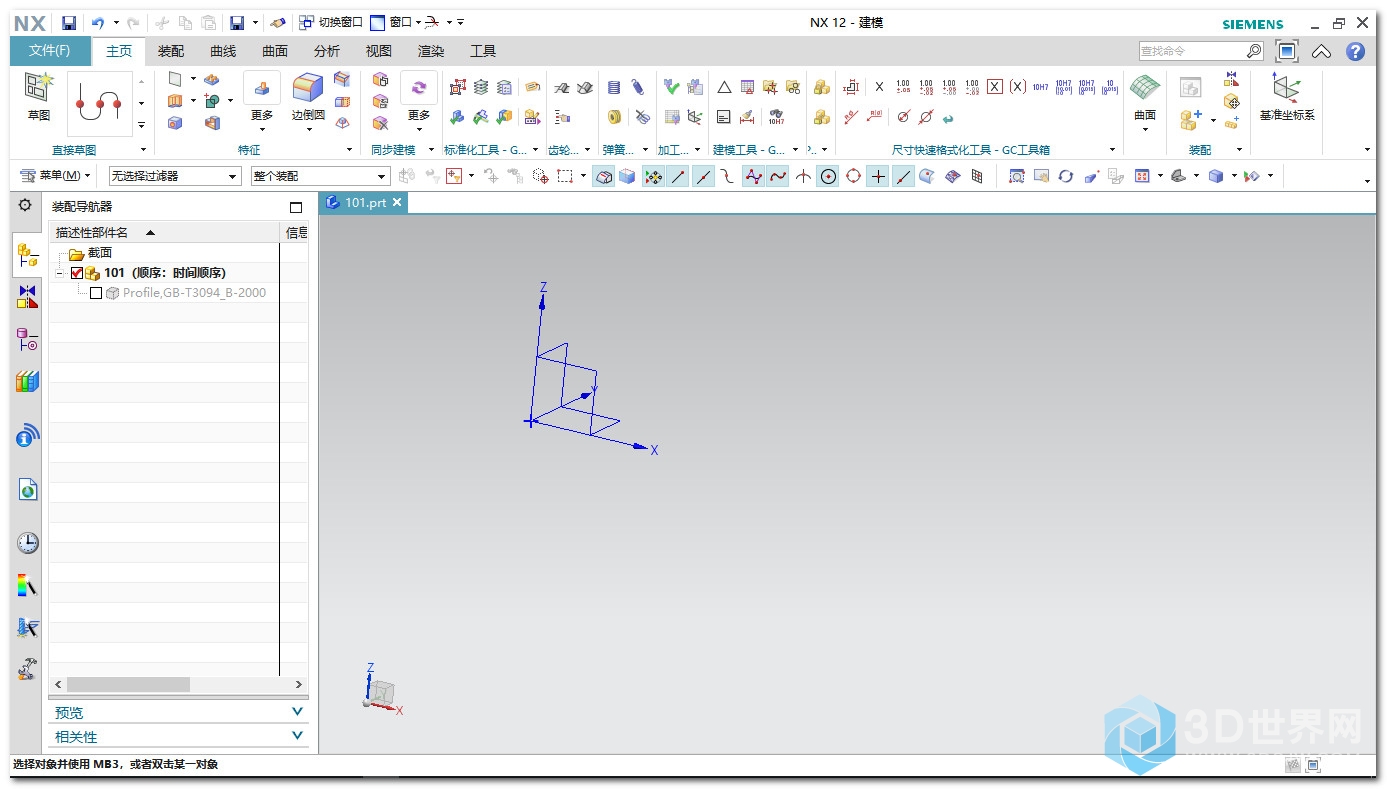1387x789 pixels.
Task: Click the view triad in graphics corner
Action: 381,690
